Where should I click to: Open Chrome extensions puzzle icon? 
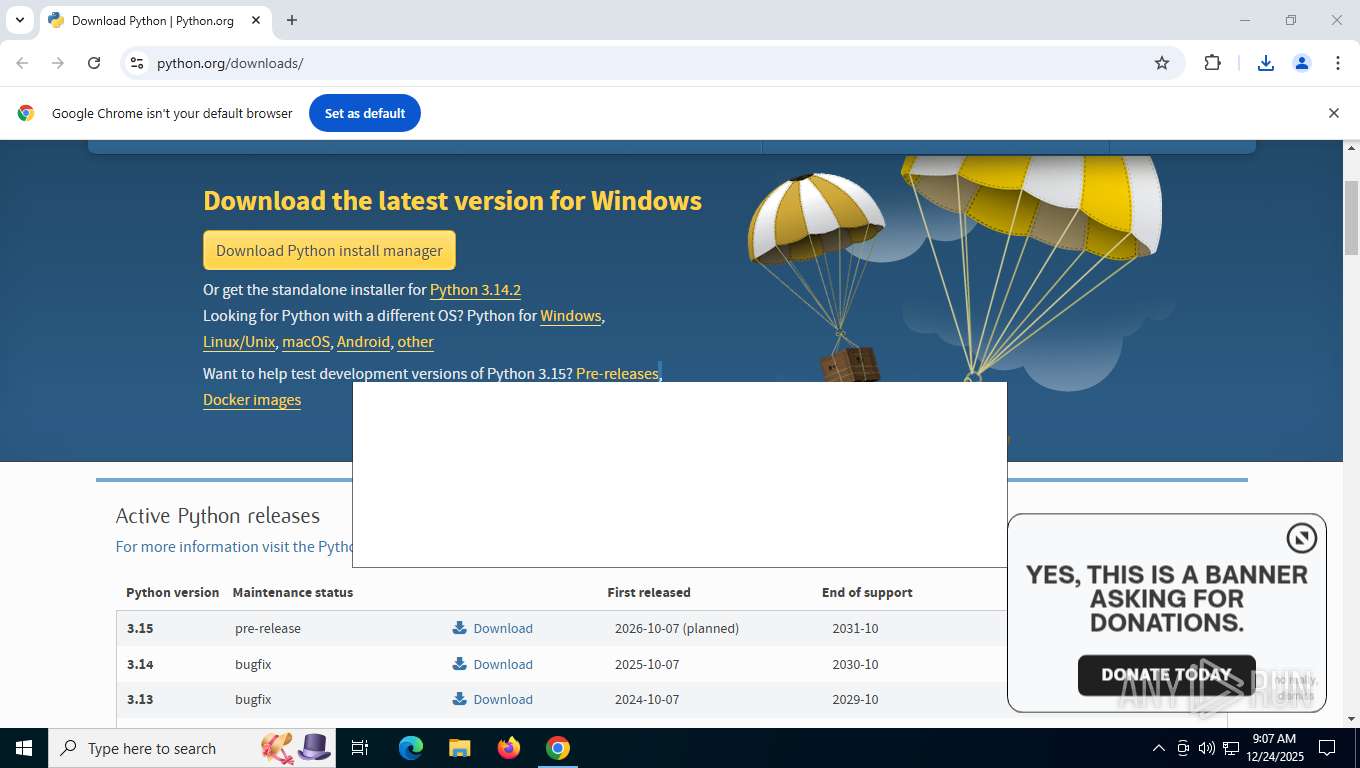pos(1212,63)
